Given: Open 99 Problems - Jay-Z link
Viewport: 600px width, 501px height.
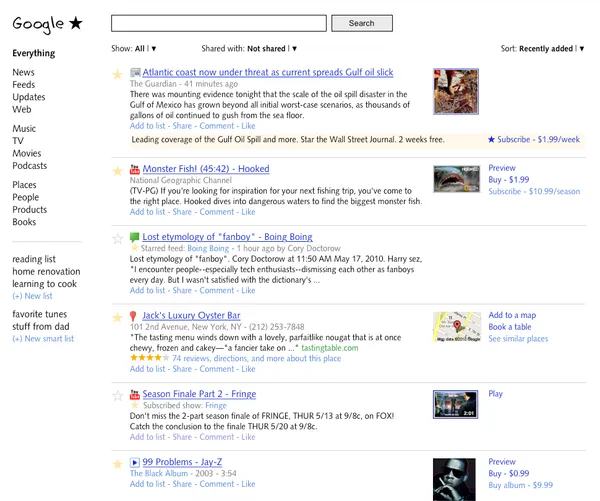Looking at the screenshot, I should [182, 462].
